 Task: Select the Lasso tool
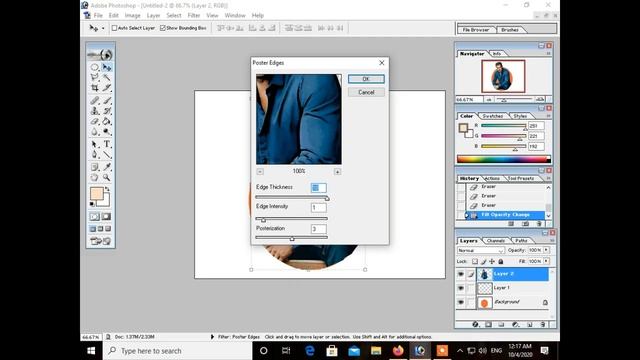[x=95, y=77]
